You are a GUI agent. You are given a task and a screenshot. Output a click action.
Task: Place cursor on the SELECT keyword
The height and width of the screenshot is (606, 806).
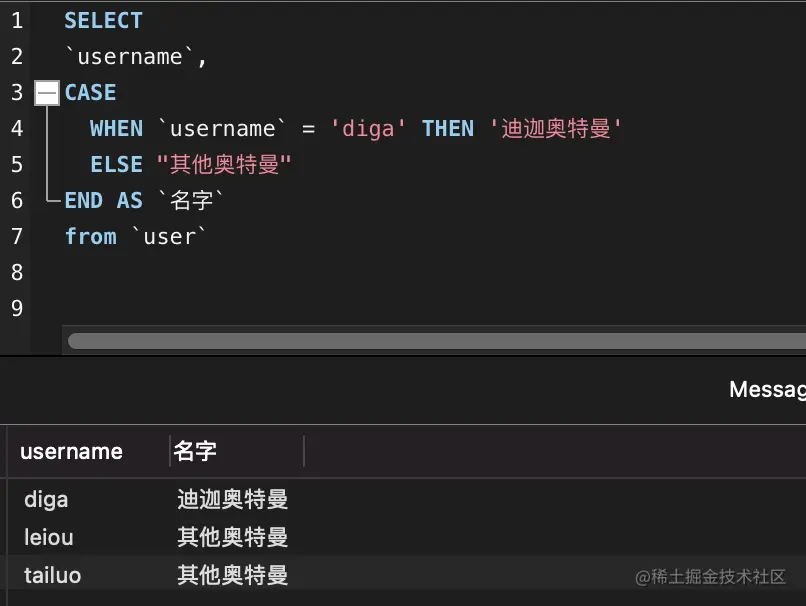pos(103,21)
